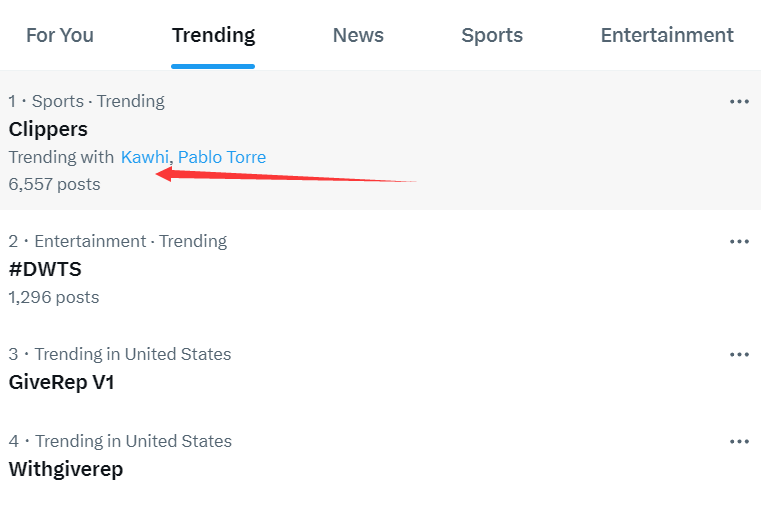
Task: Go to the Sports tab
Action: [x=492, y=35]
